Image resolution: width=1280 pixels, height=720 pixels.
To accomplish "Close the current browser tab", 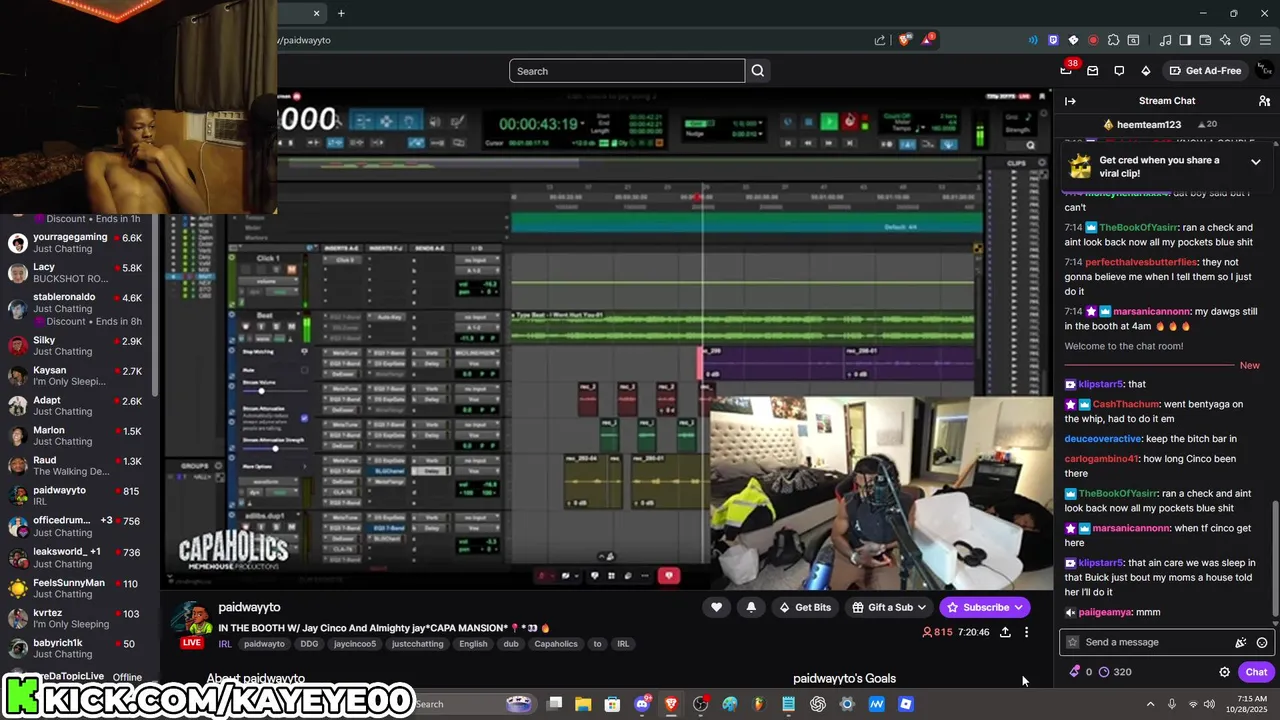I will coord(317,13).
